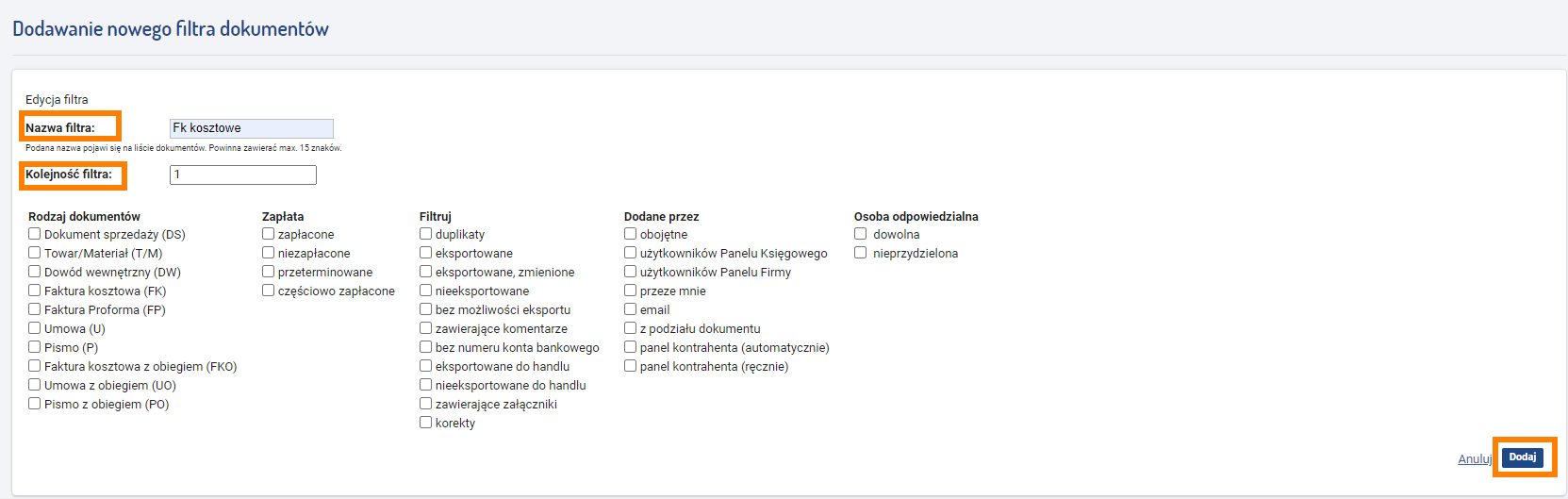Screen dimensions: 1568x499
Task: Check the duplikaty filter box
Action: click(x=426, y=234)
